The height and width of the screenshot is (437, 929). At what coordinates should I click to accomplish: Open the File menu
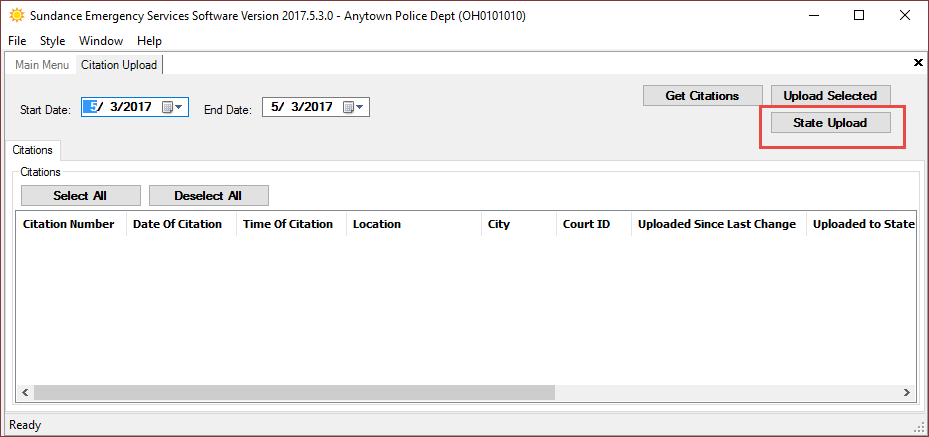pos(17,41)
